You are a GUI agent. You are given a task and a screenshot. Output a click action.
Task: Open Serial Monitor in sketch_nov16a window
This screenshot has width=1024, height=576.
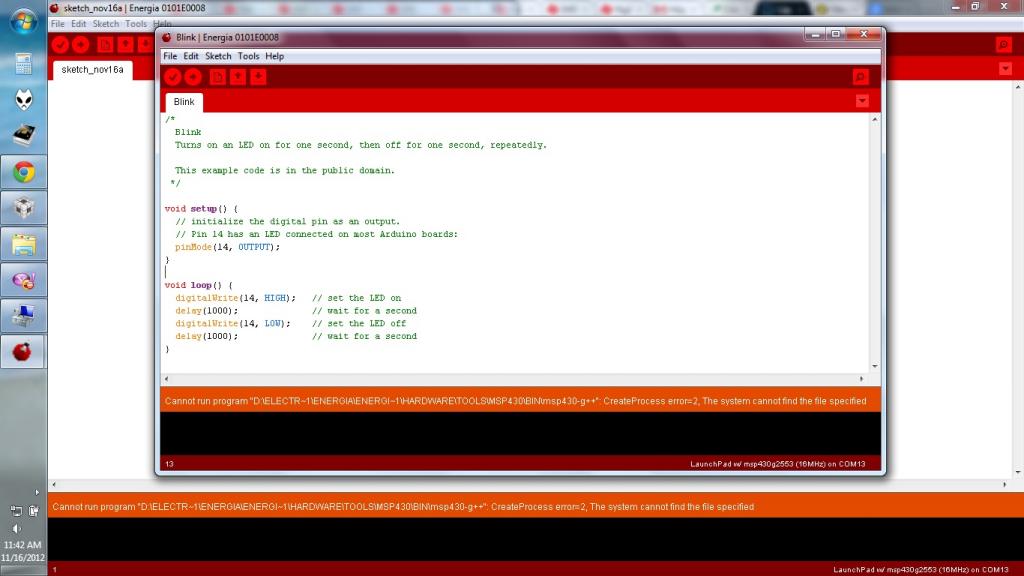pos(1004,44)
